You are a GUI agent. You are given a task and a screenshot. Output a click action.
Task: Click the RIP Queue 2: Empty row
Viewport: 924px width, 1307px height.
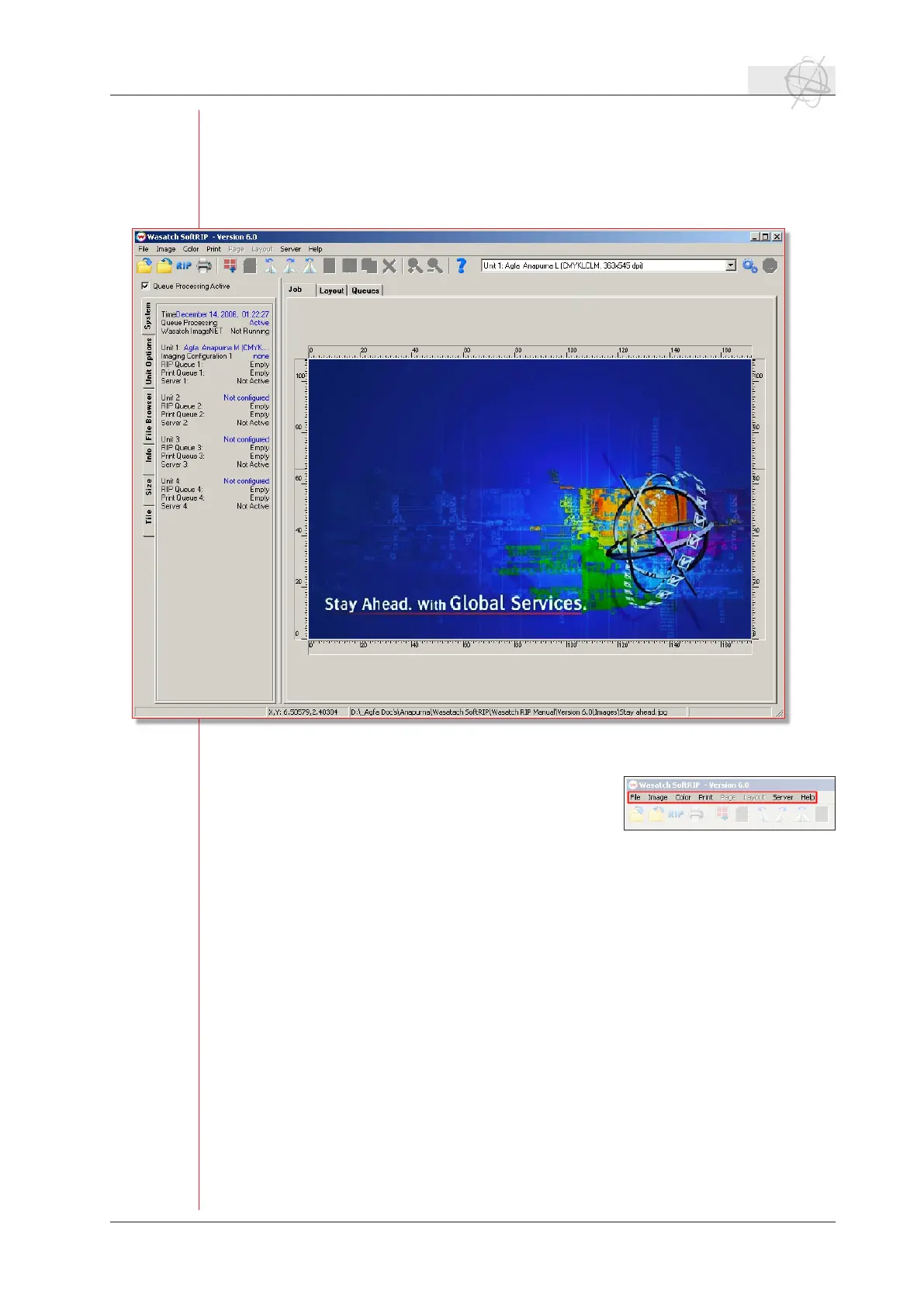click(x=215, y=407)
